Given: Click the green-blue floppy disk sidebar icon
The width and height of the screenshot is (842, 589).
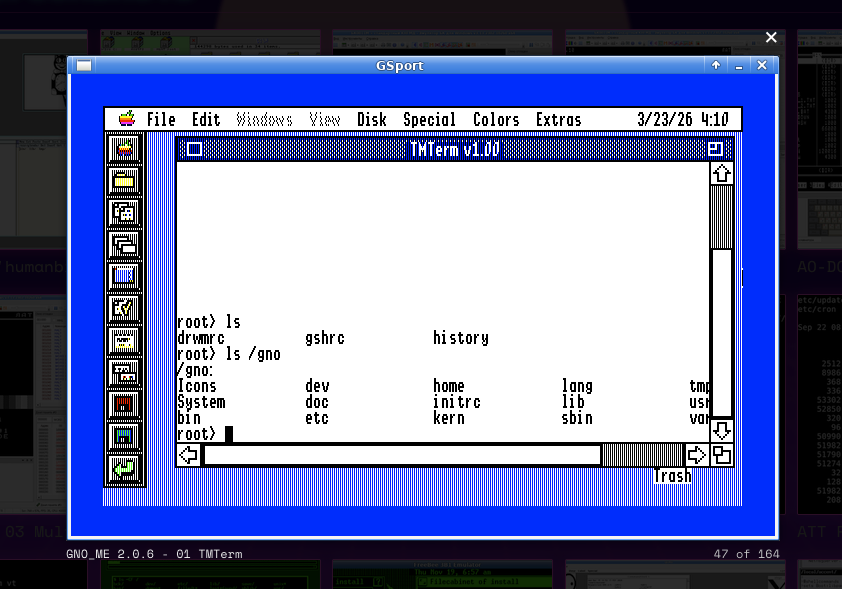Looking at the screenshot, I should coord(124,437).
